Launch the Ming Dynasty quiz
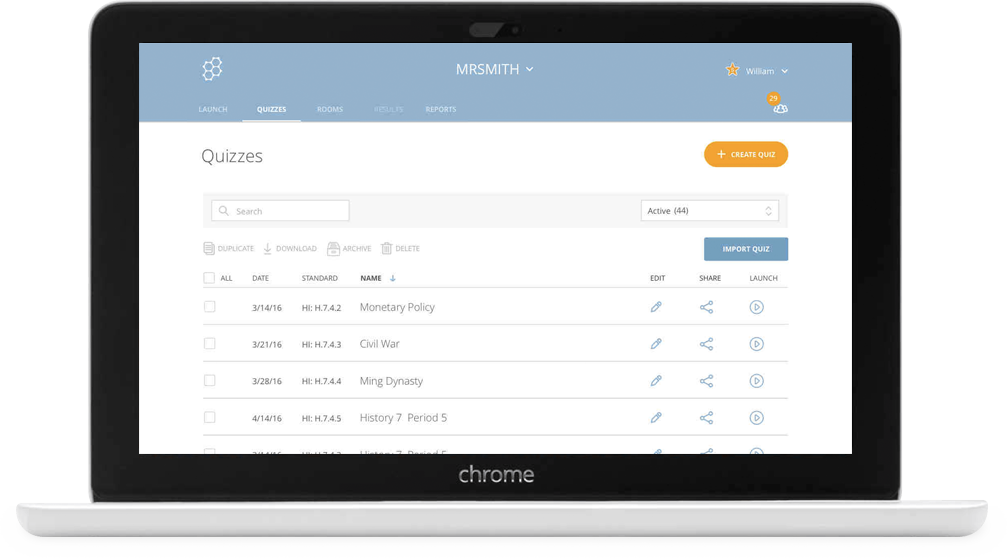Image resolution: width=1007 pixels, height=558 pixels. 756,381
